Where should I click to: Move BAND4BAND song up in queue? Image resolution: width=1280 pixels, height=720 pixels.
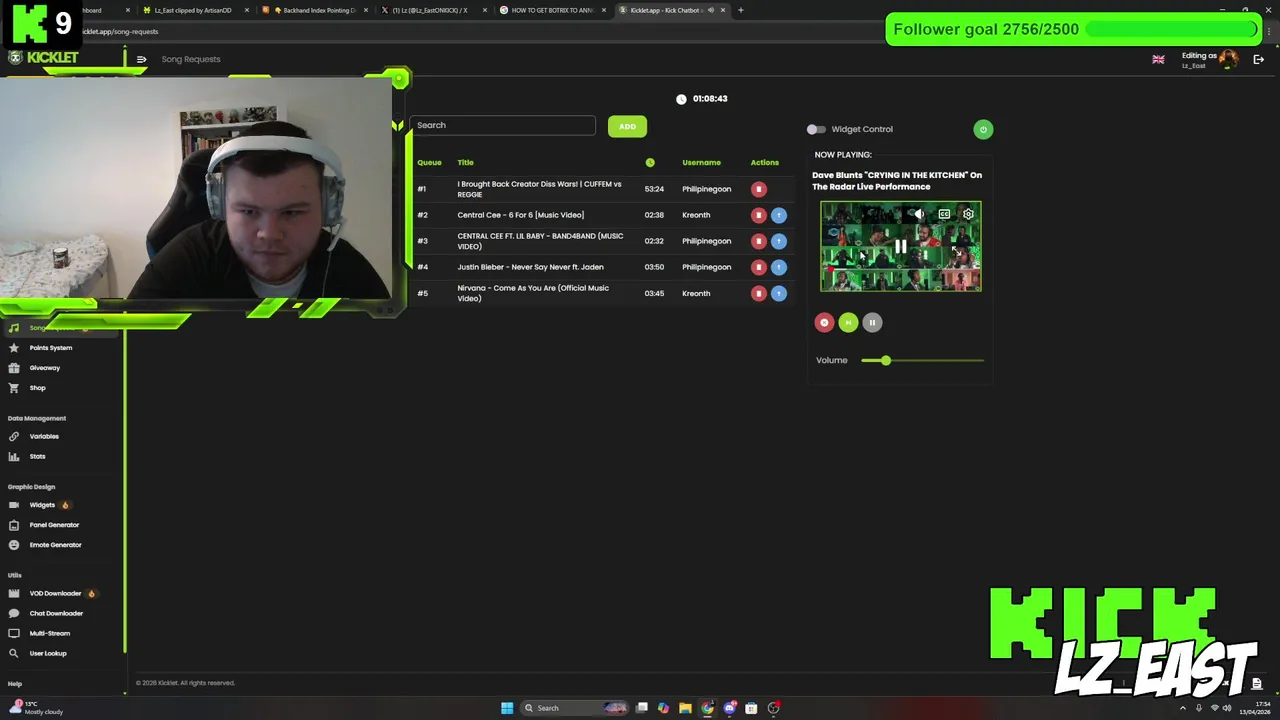[779, 241]
